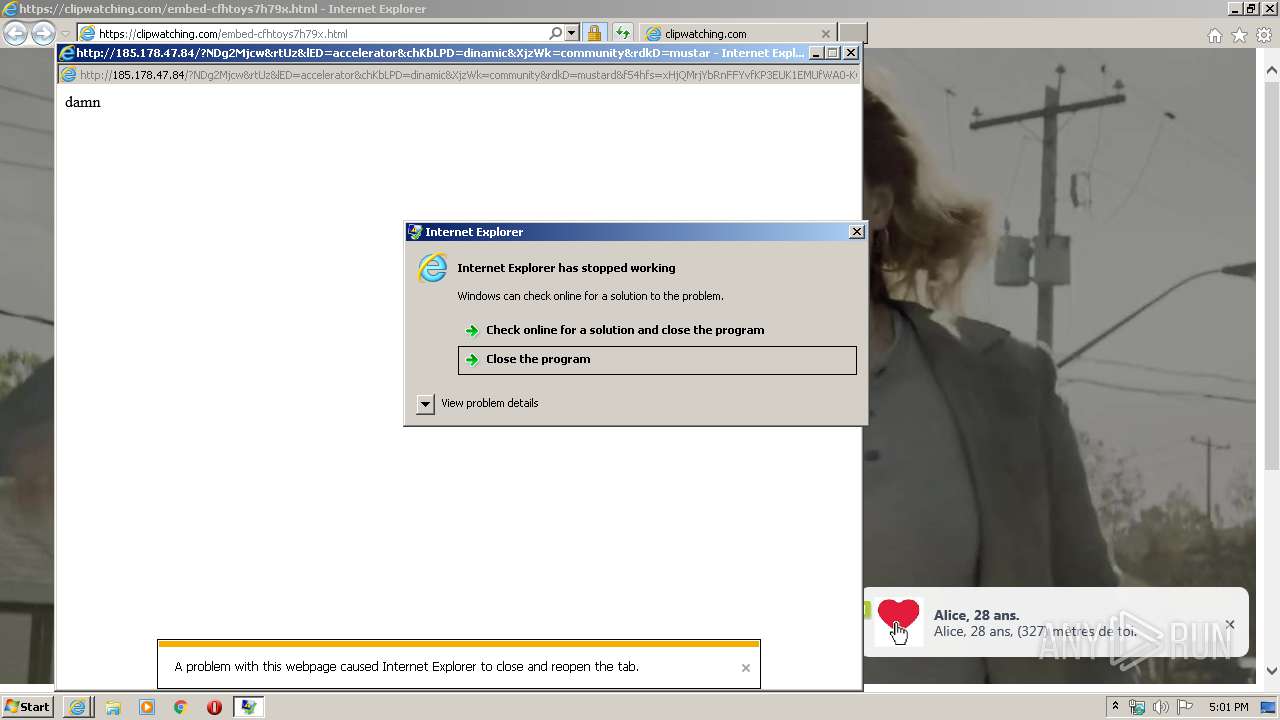The height and width of the screenshot is (720, 1280).
Task: Launch Windows Media Player from taskbar
Action: point(147,707)
